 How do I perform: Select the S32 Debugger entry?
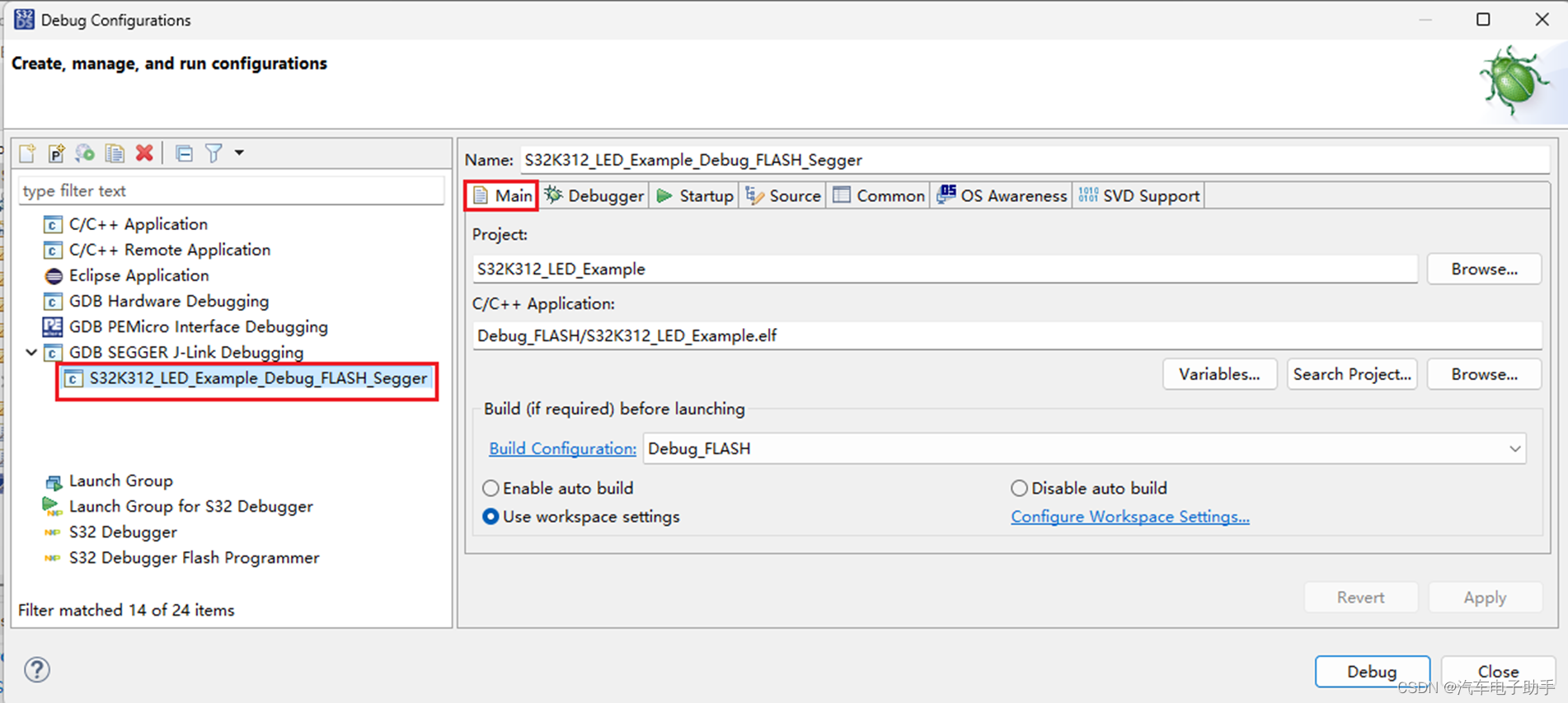(123, 532)
